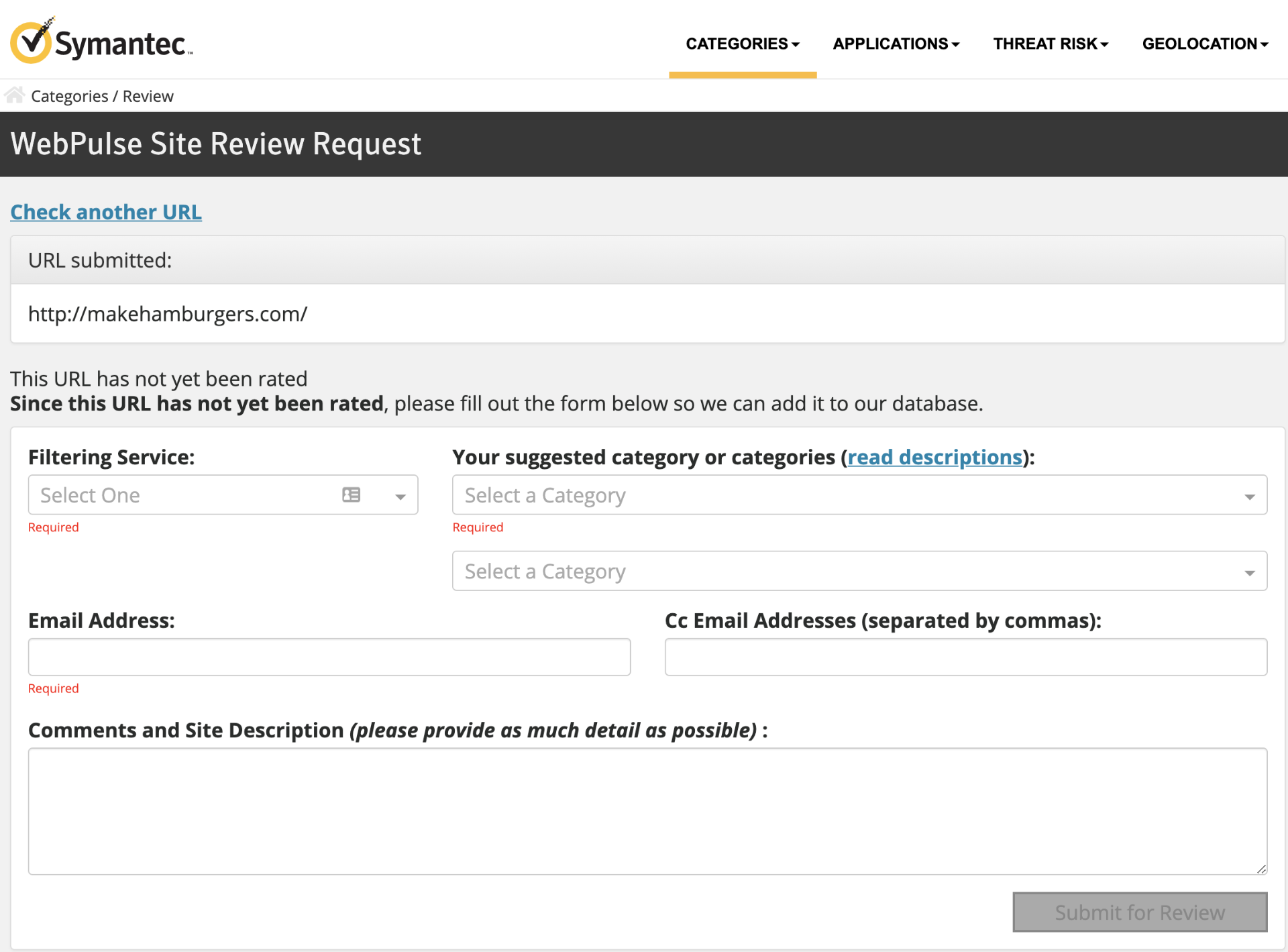This screenshot has width=1288, height=952.
Task: Open the CATEGORIES menu
Action: (x=743, y=44)
